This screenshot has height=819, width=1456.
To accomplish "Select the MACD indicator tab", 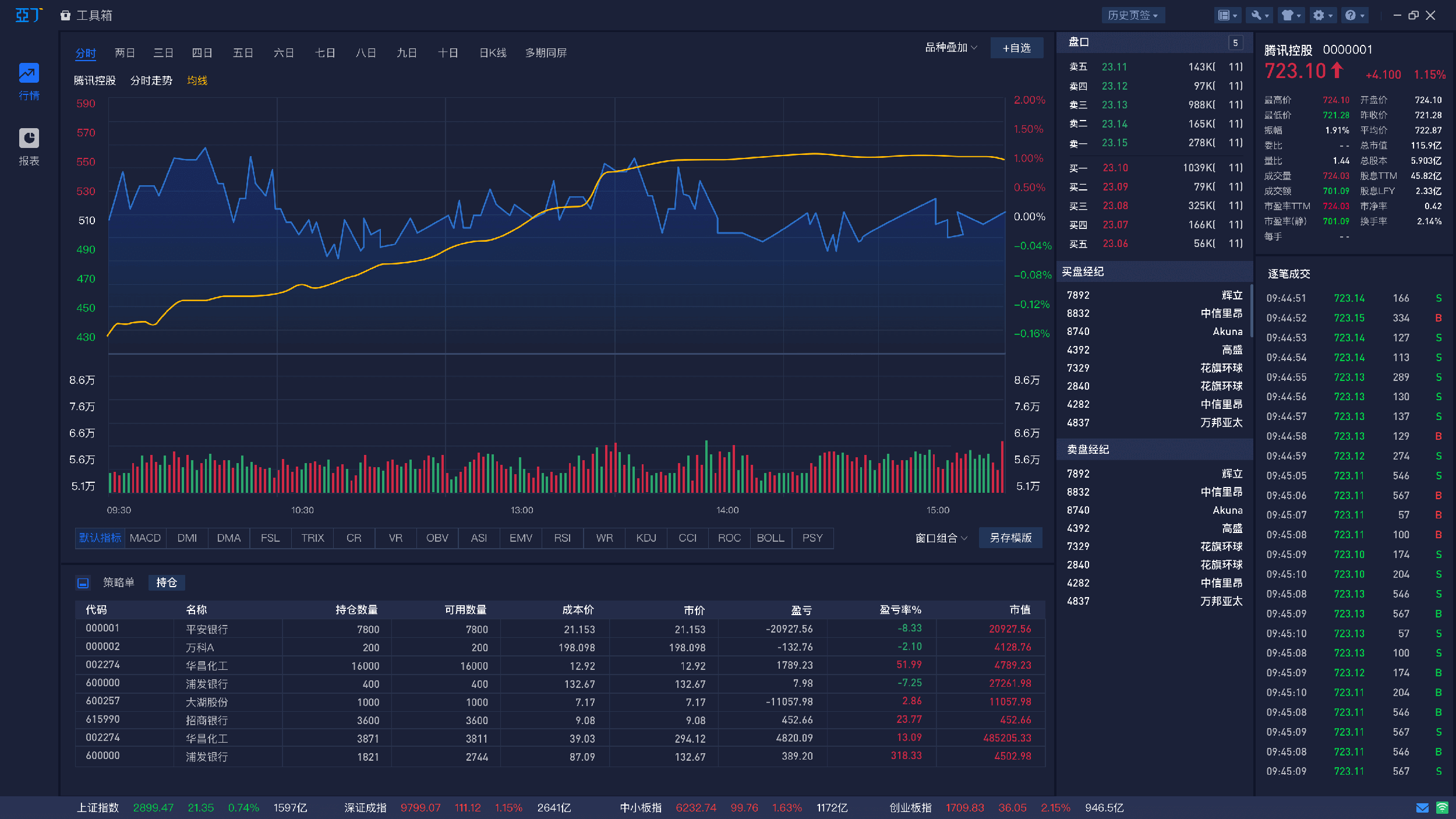I will click(145, 538).
